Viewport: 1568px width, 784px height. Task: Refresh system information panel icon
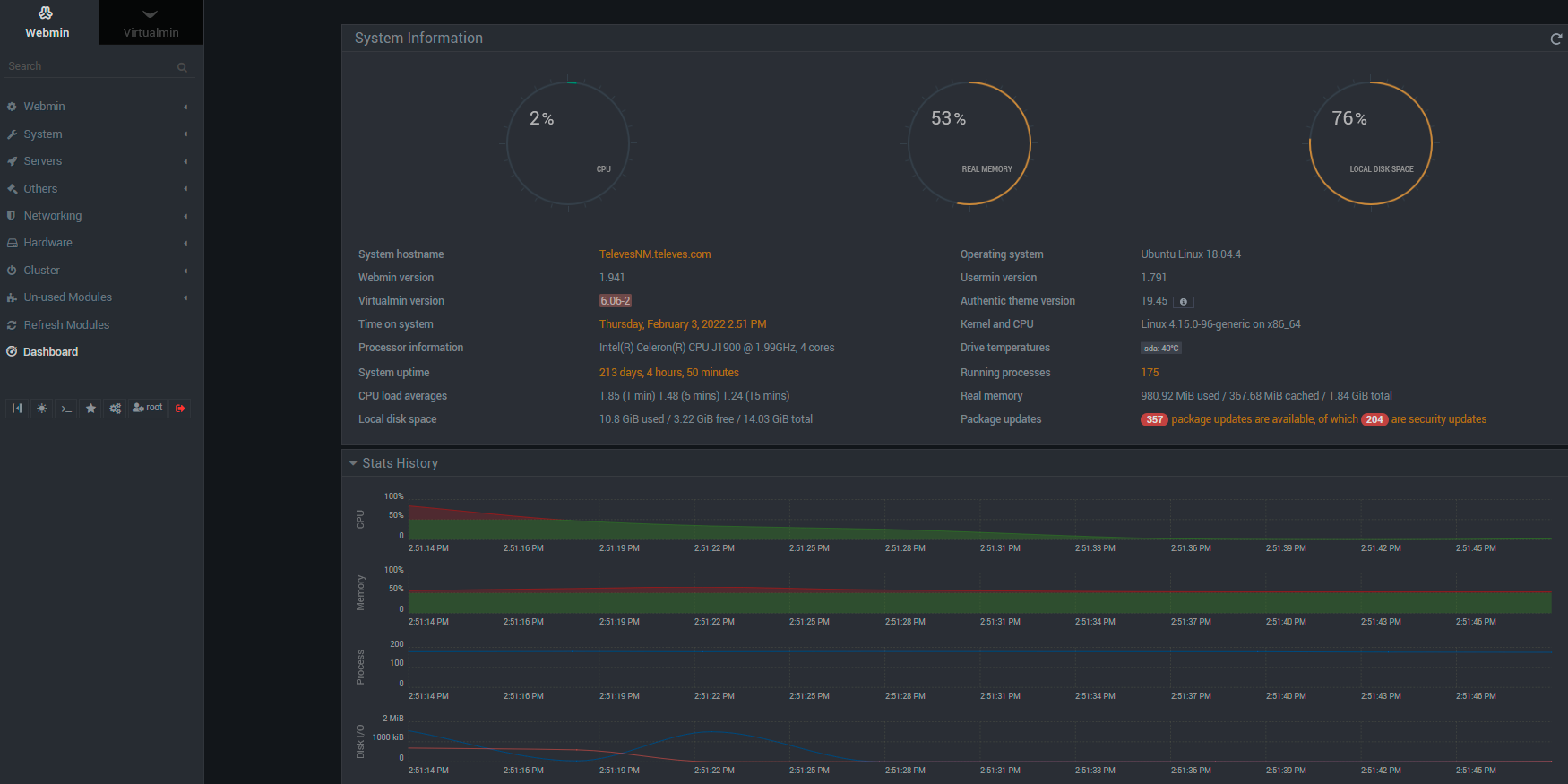click(x=1555, y=39)
